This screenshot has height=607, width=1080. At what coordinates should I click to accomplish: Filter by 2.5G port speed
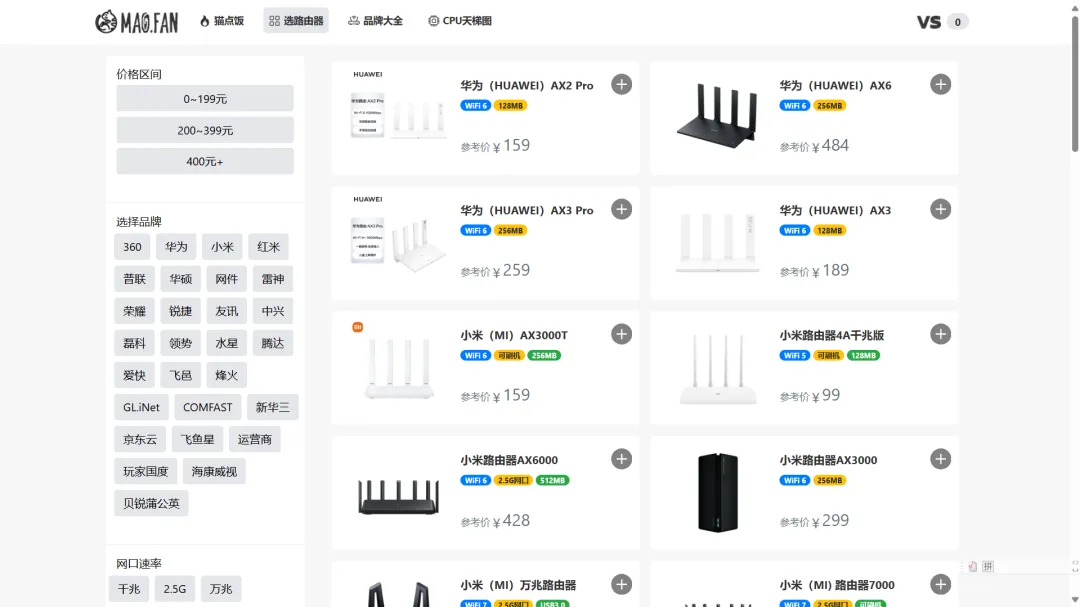(174, 589)
